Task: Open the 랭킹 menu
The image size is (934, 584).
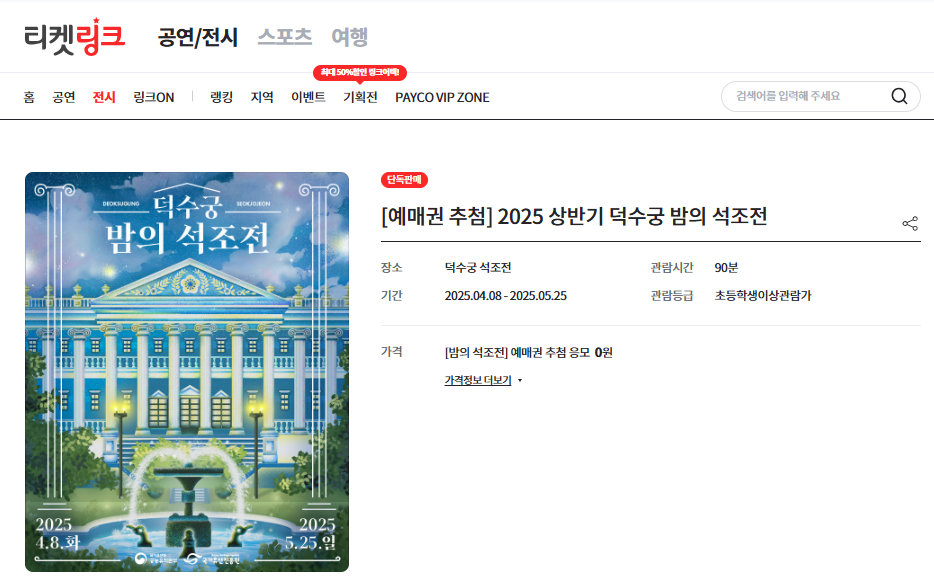Action: 222,97
